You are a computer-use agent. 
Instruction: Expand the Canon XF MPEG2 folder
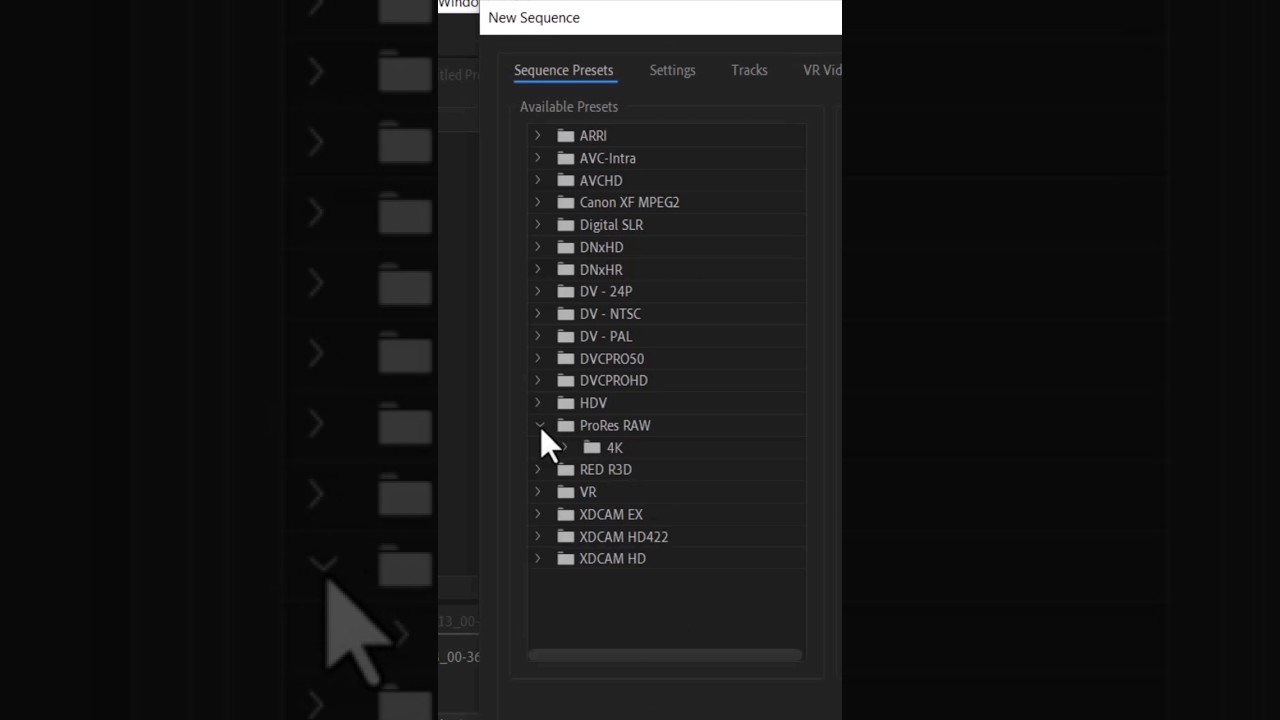[537, 202]
